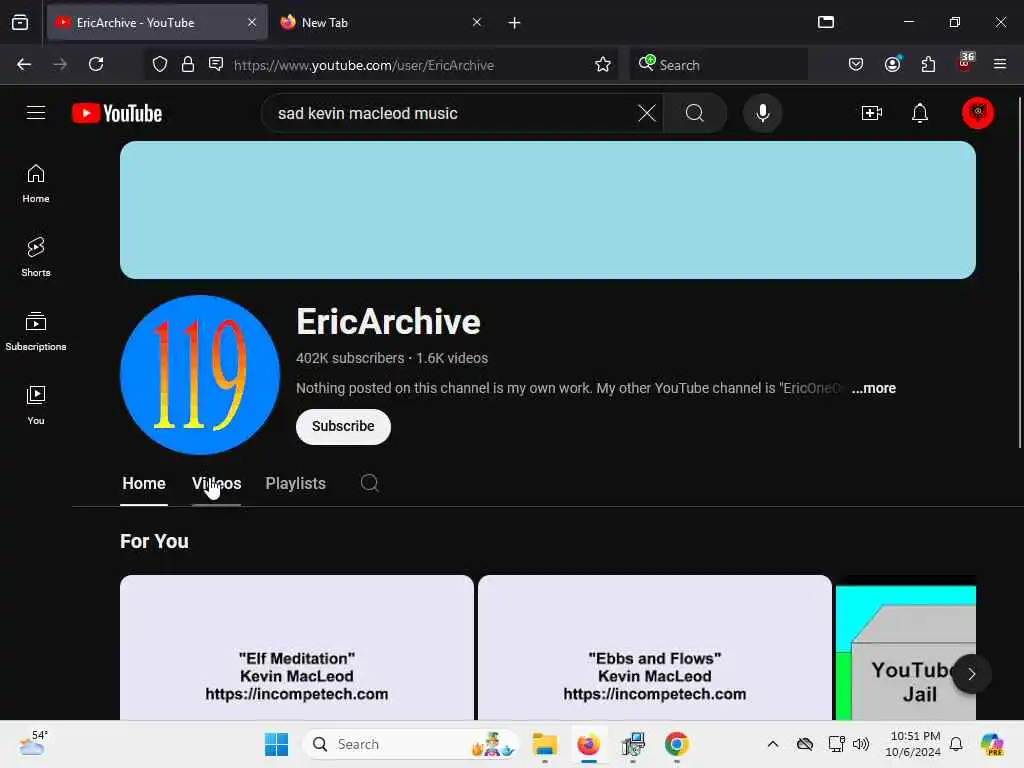Click the Firefox Search box
1024x768 pixels.
pos(718,64)
